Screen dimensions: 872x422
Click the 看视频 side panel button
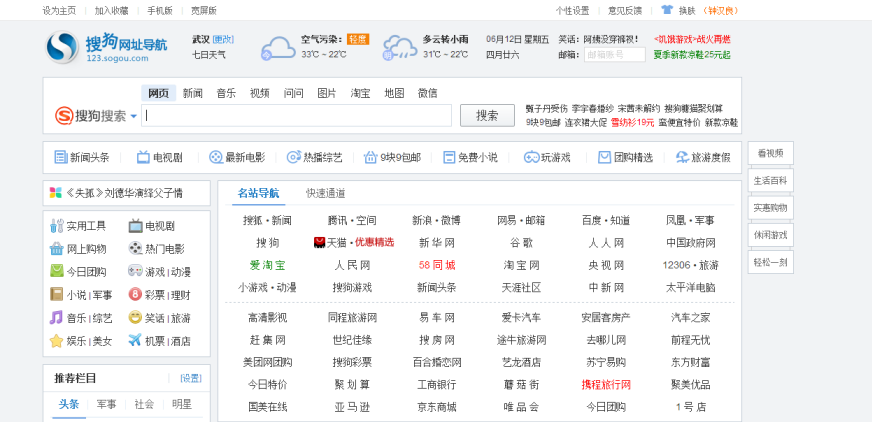pyautogui.click(x=770, y=153)
